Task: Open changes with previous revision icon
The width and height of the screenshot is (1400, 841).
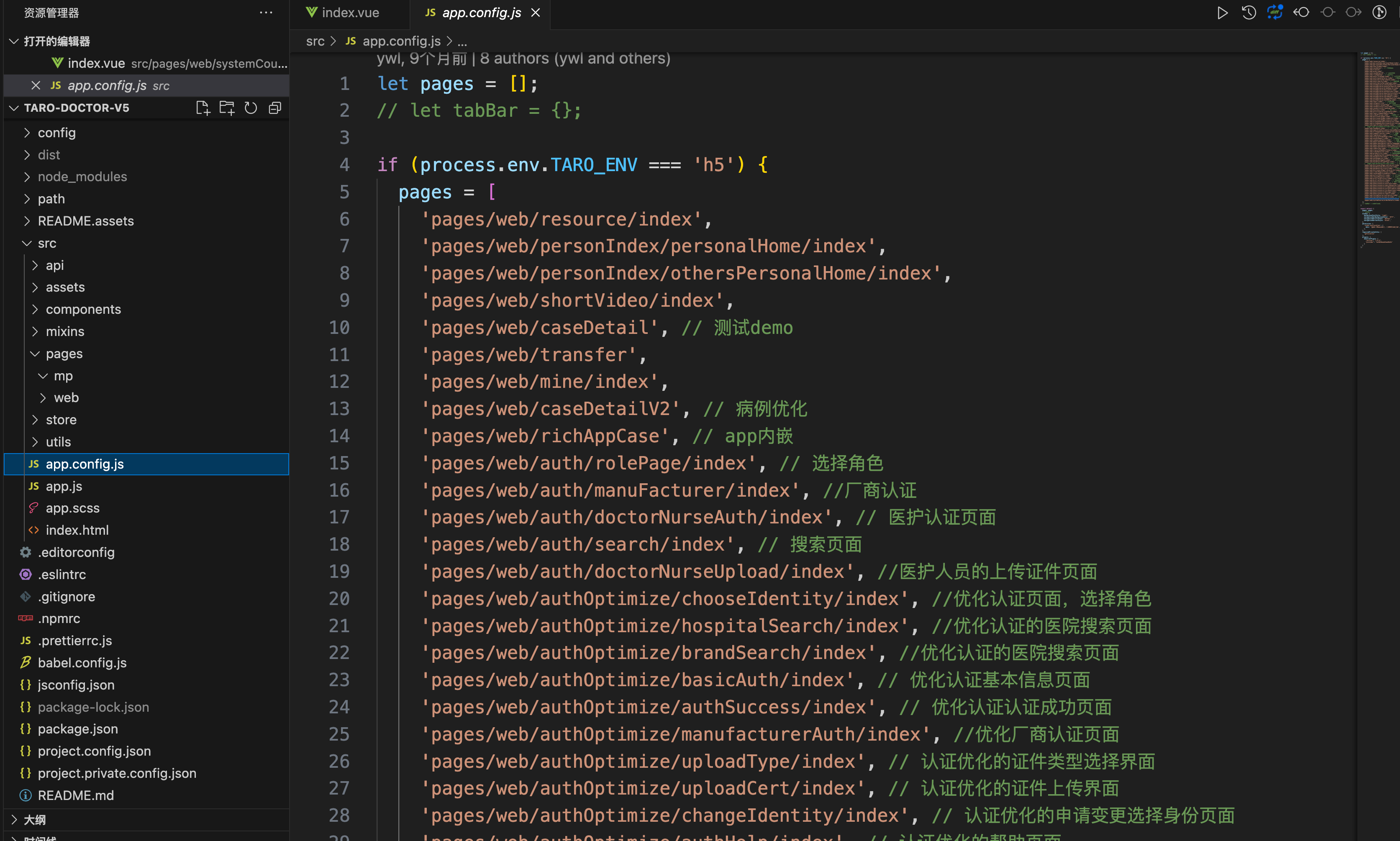Action: tap(1301, 13)
